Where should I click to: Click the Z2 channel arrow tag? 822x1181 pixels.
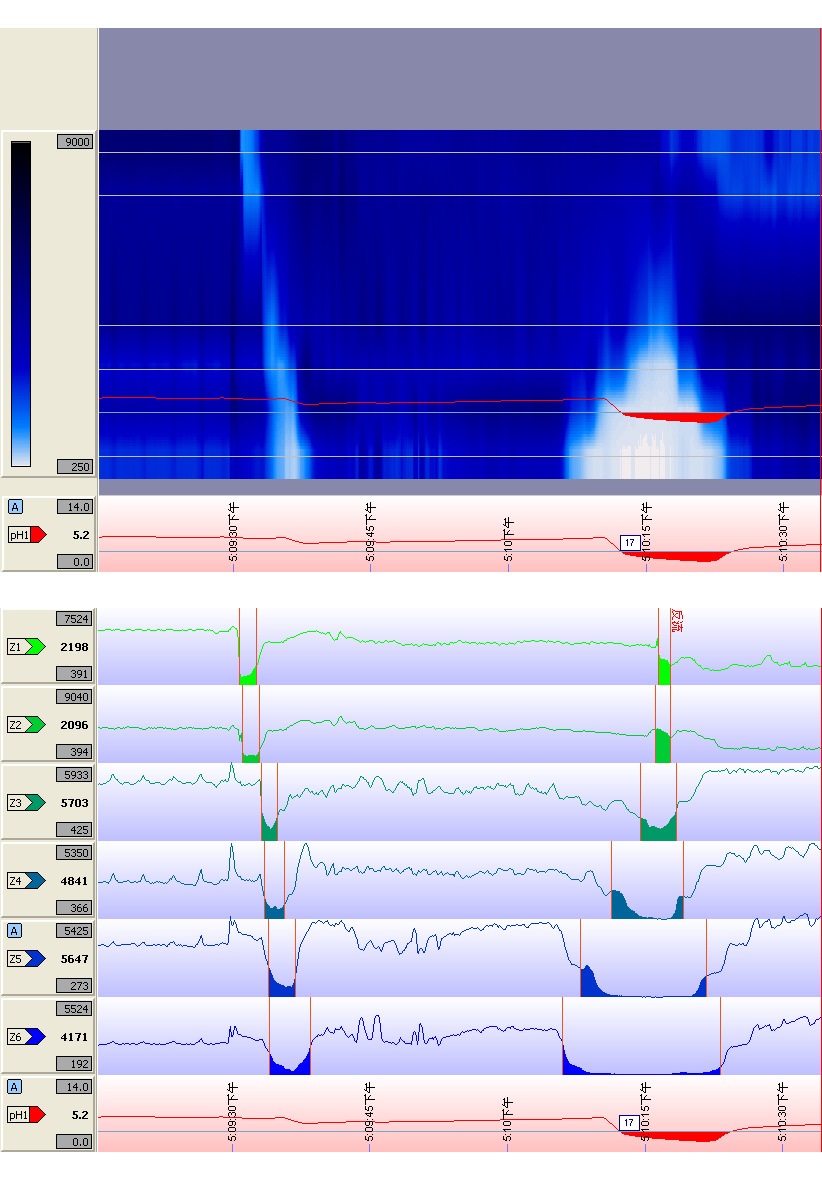pos(26,725)
